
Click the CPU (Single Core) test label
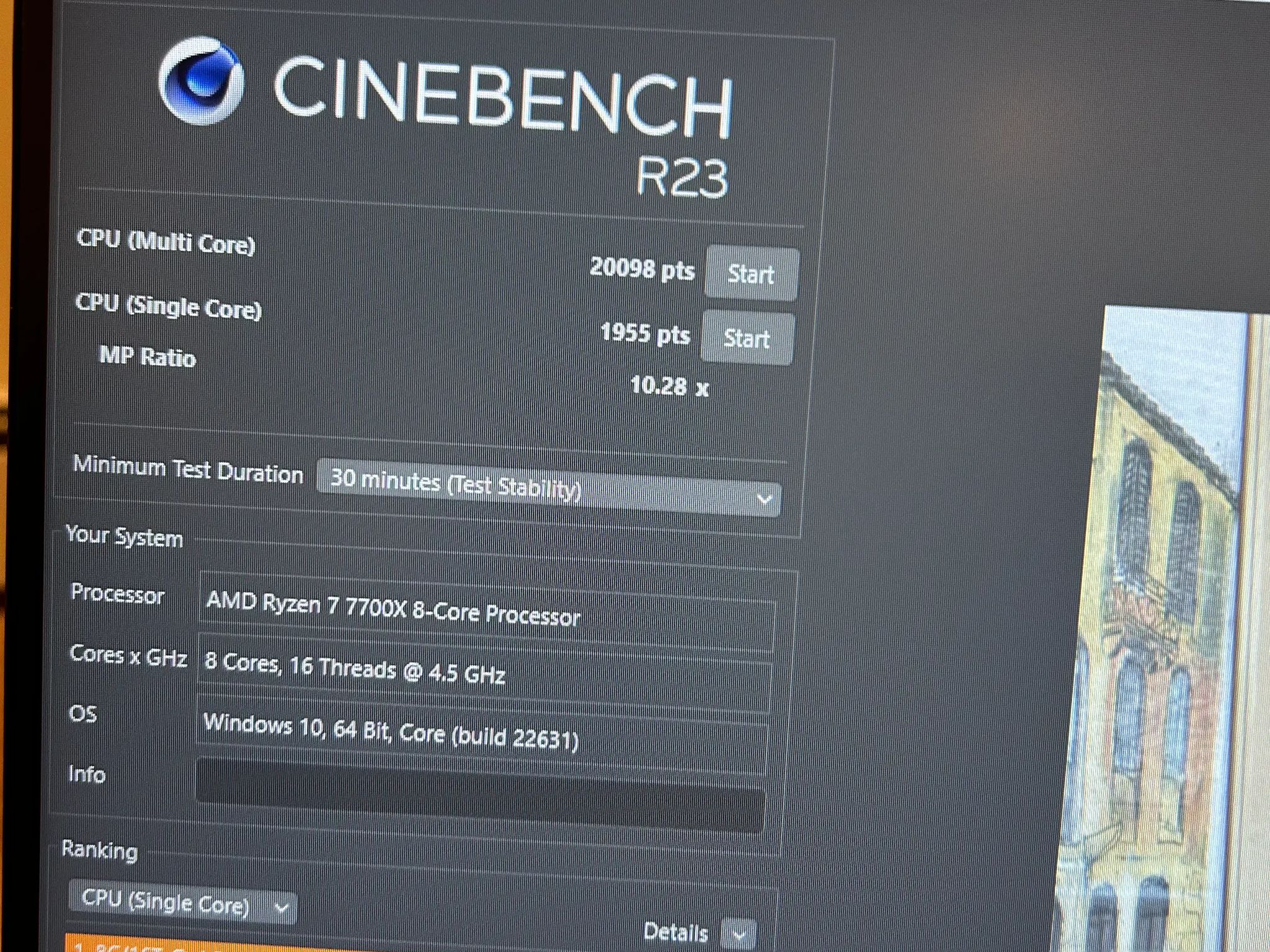point(168,307)
